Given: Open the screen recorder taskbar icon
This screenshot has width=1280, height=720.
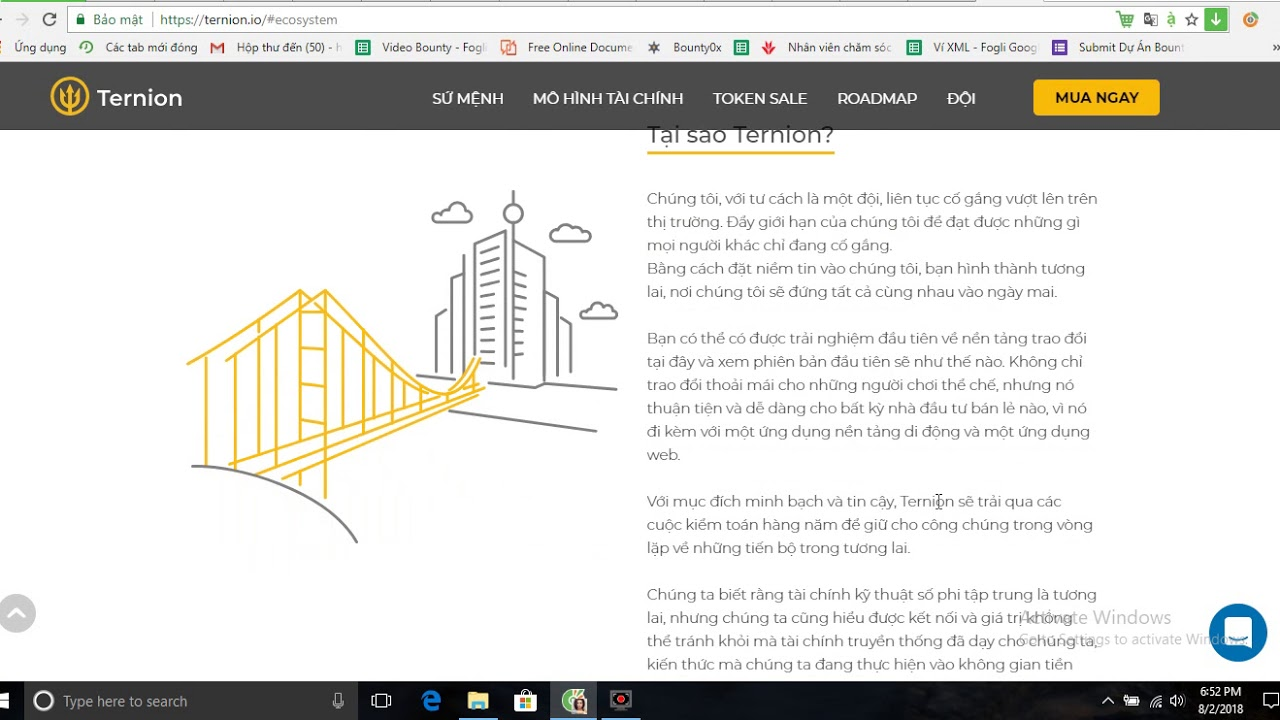Looking at the screenshot, I should tap(621, 700).
